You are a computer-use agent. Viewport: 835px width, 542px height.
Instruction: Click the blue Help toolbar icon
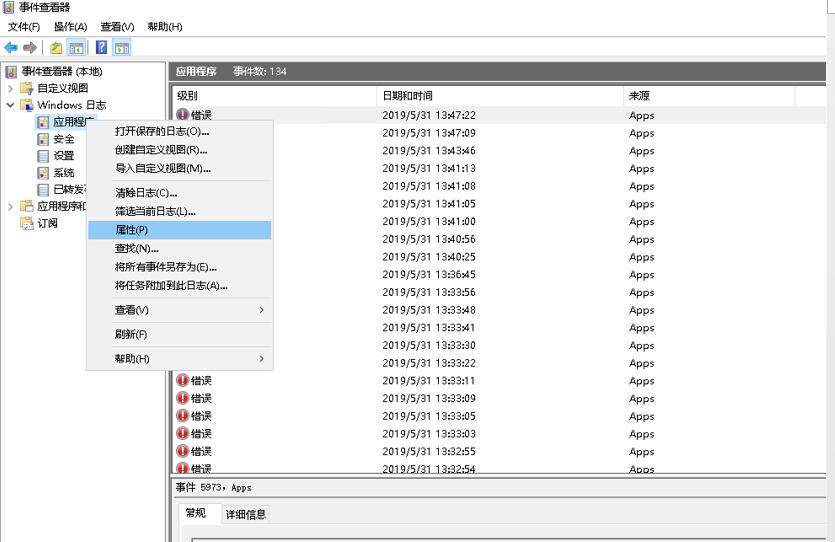click(x=101, y=47)
